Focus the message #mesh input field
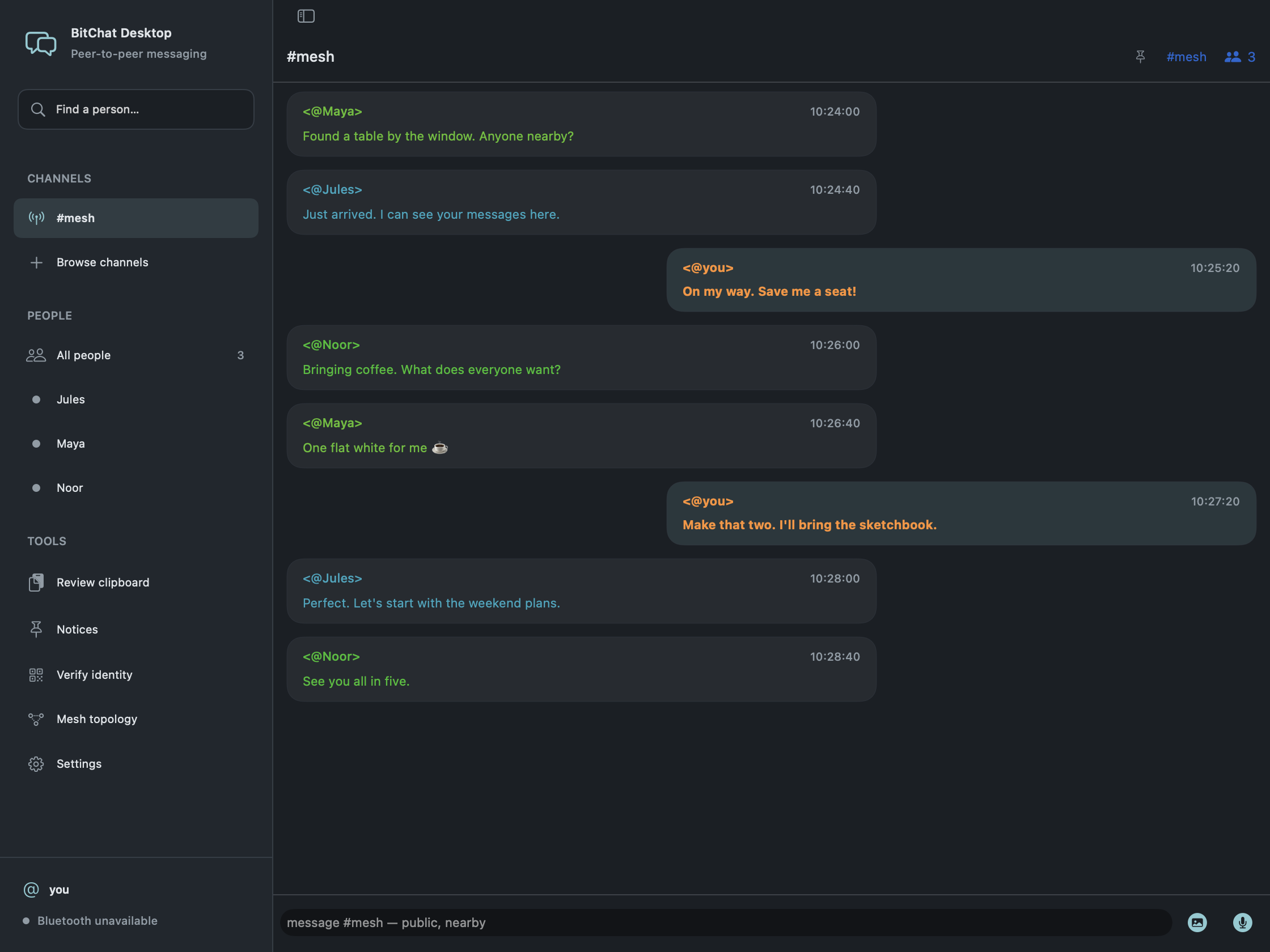Viewport: 1270px width, 952px height. [726, 922]
